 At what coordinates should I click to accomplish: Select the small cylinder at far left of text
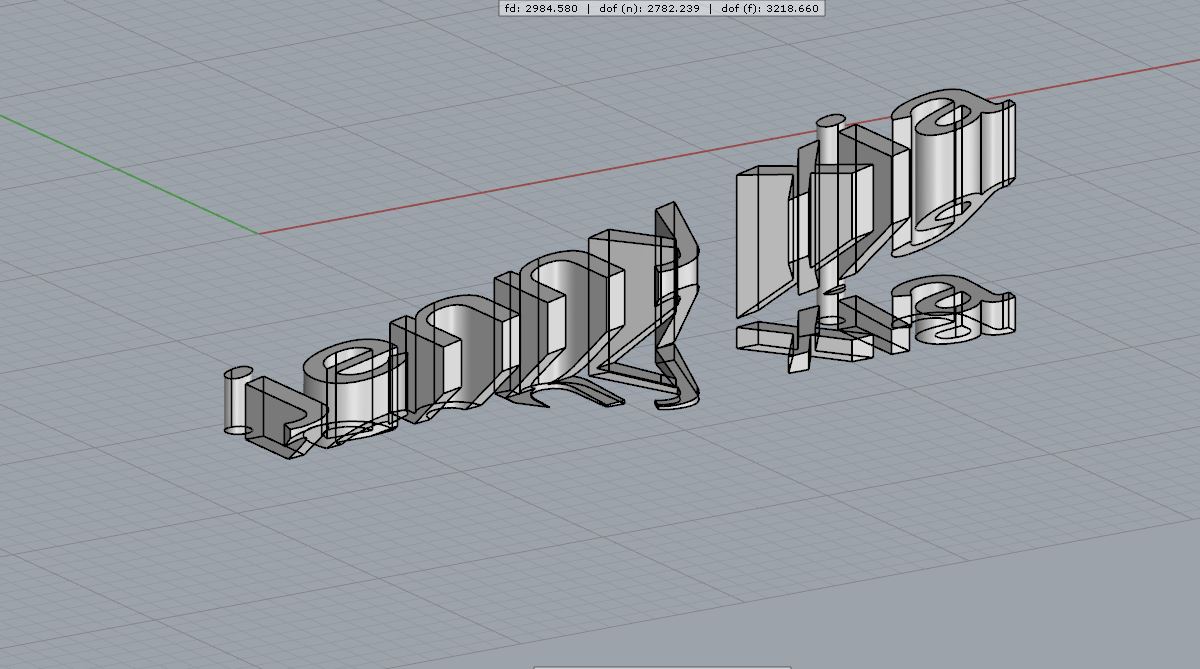(x=236, y=402)
